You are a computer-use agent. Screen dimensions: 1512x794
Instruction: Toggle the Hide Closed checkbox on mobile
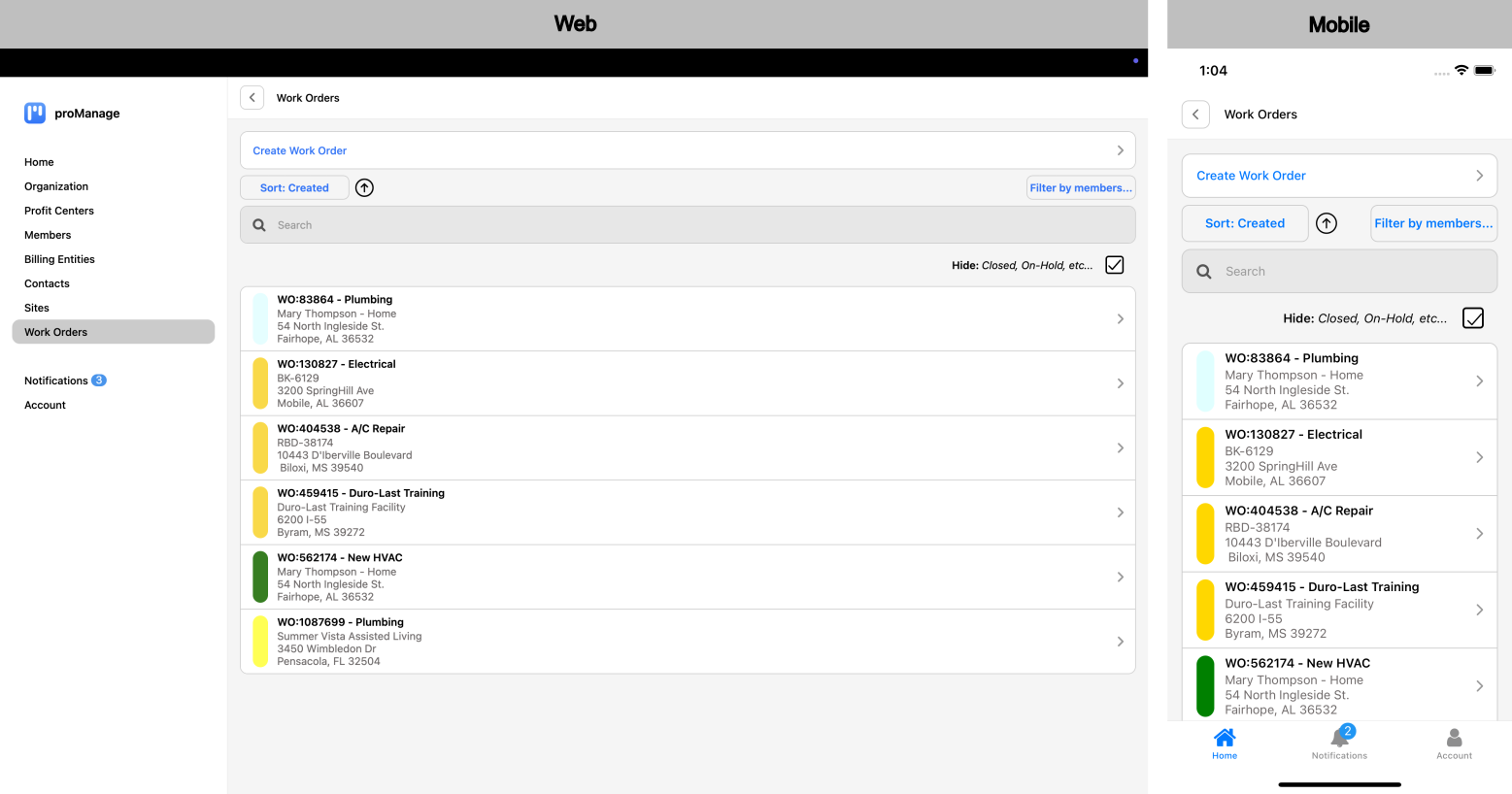[1473, 318]
